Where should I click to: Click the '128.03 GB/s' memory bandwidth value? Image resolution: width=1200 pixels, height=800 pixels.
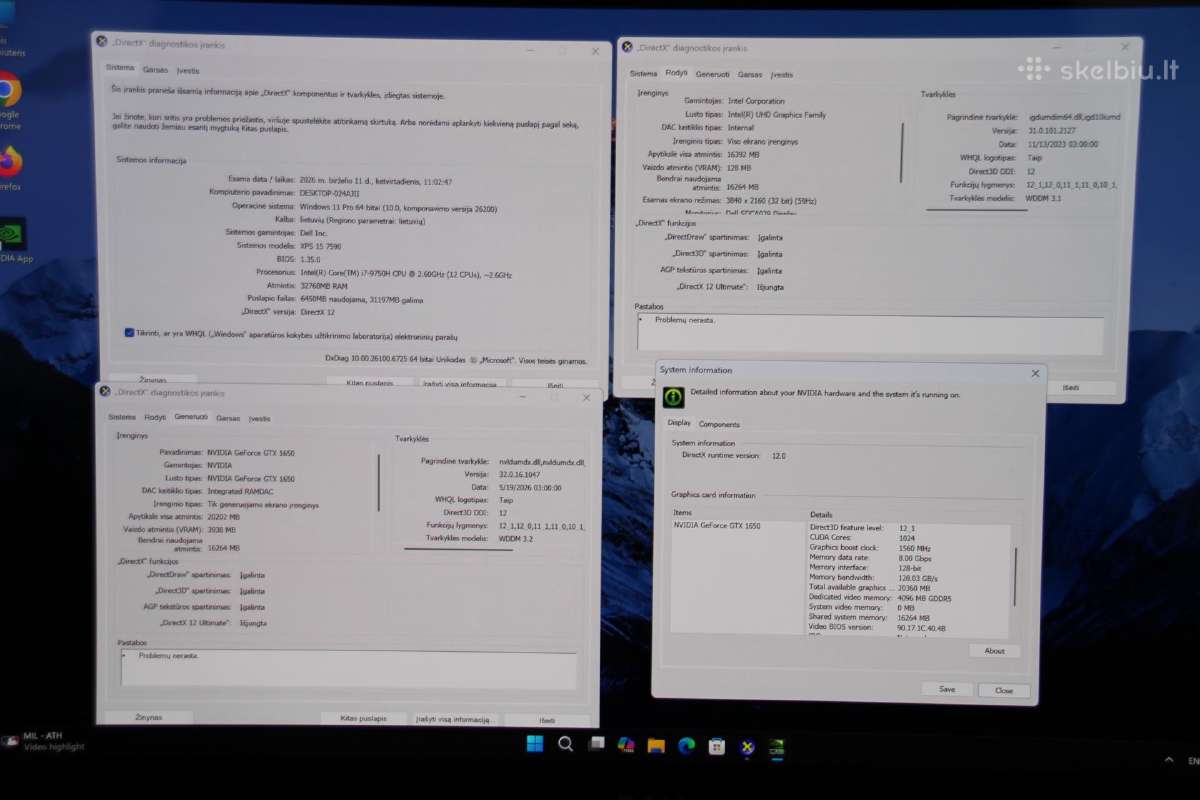pos(918,577)
